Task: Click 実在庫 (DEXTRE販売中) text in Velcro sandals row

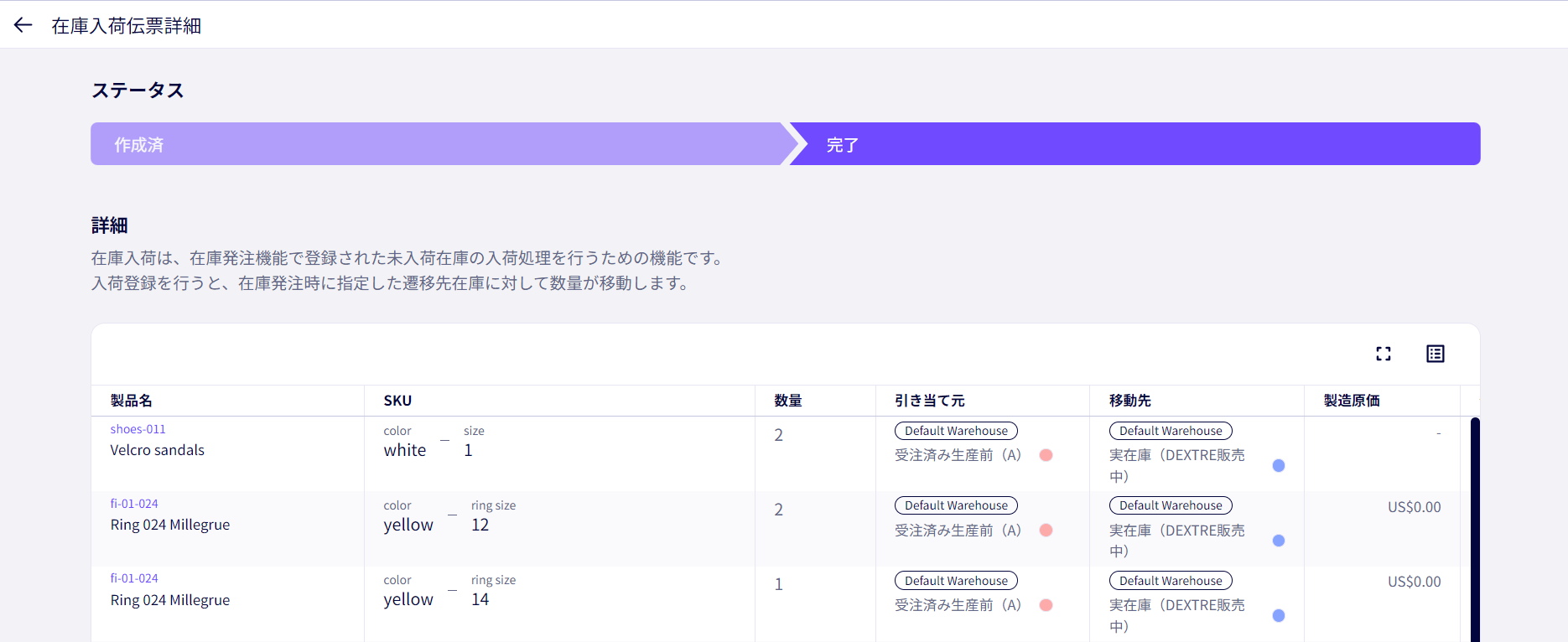Action: pos(1177,465)
